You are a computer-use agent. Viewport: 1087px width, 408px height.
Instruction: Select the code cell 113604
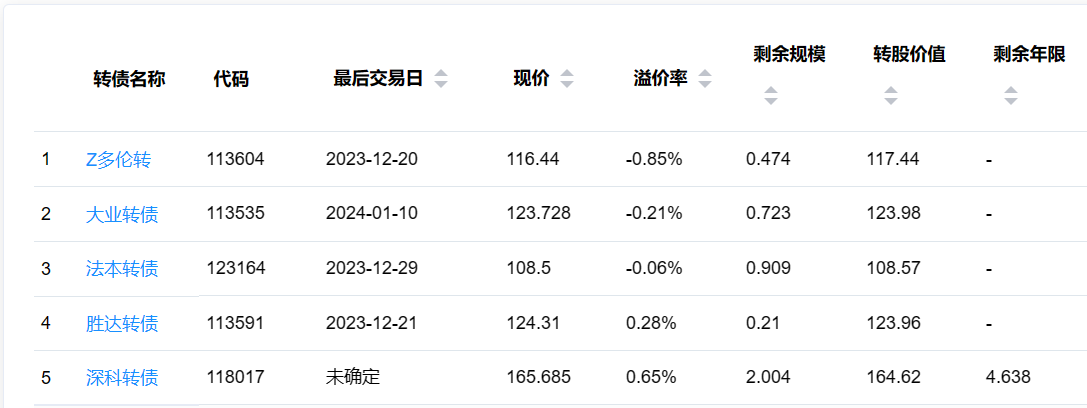click(236, 159)
